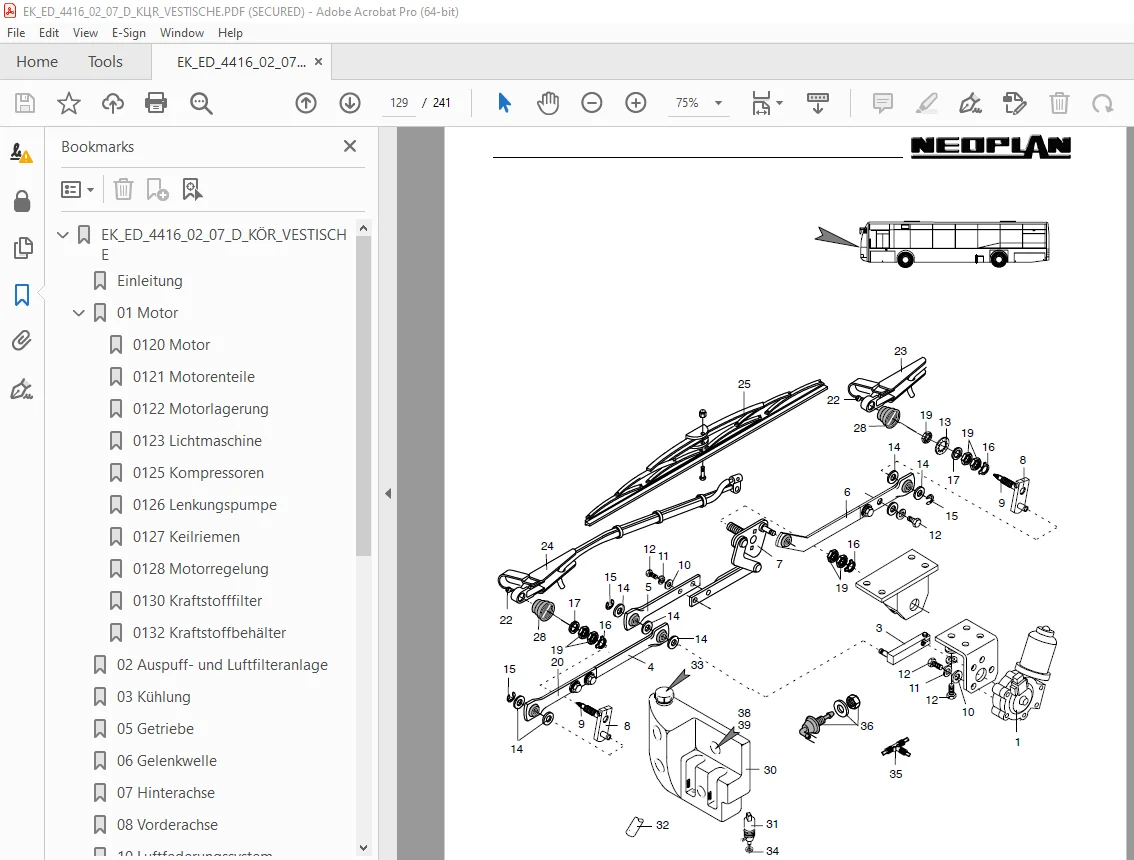Open fit page dropdown arrow
Screen dimensions: 1134x860
coord(779,103)
